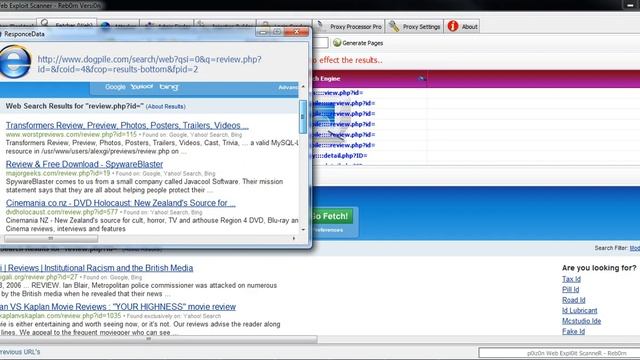This screenshot has height=360, width=640.
Task: Minimize the main Web Exploit Scanner window
Action: (629, 5)
